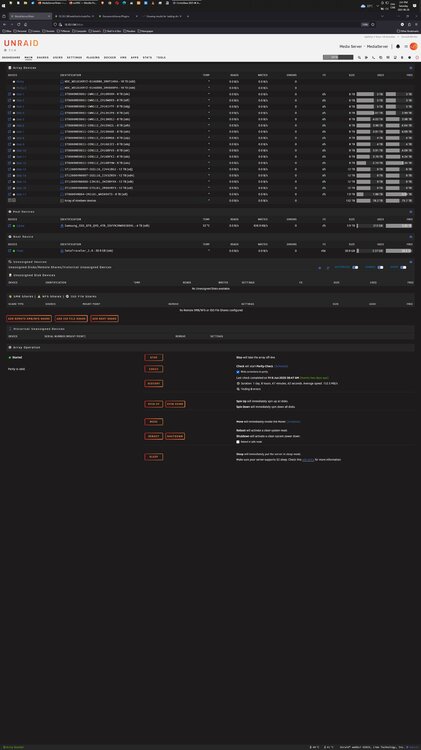This screenshot has height=750, width=421.
Task: Switch to the Docker tab
Action: (x=110, y=57)
